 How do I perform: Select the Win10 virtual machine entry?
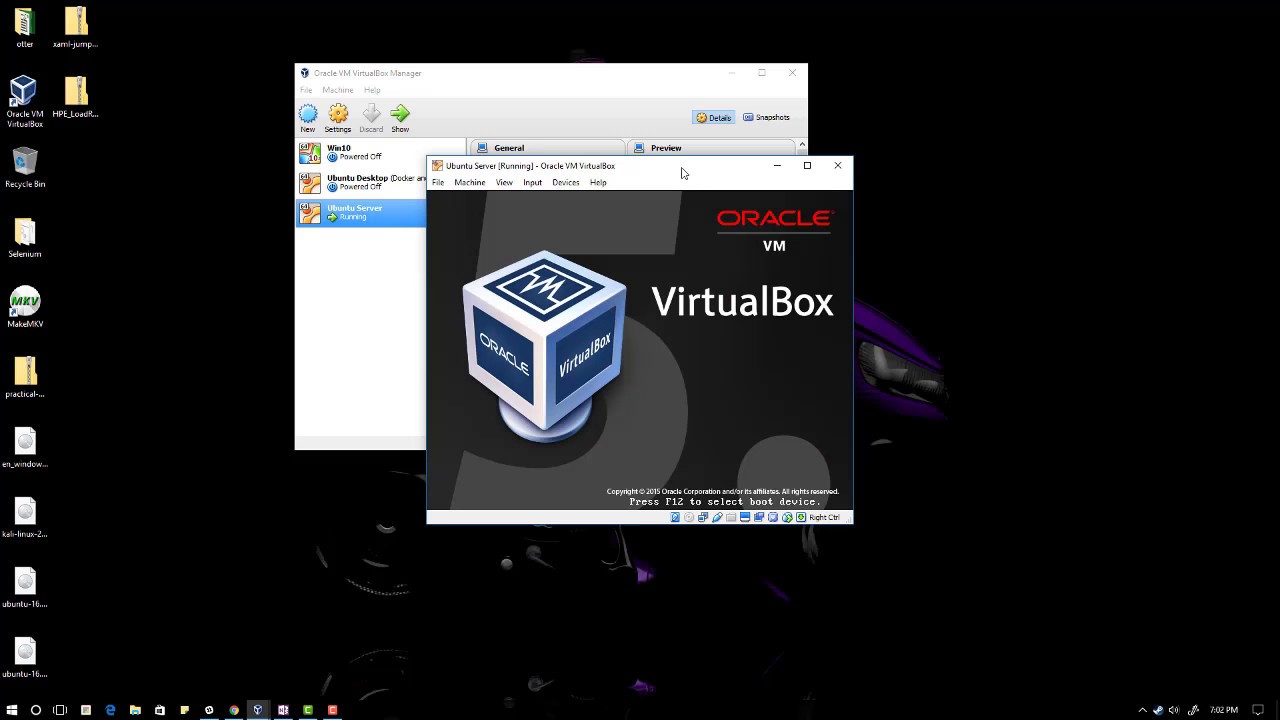pos(361,152)
